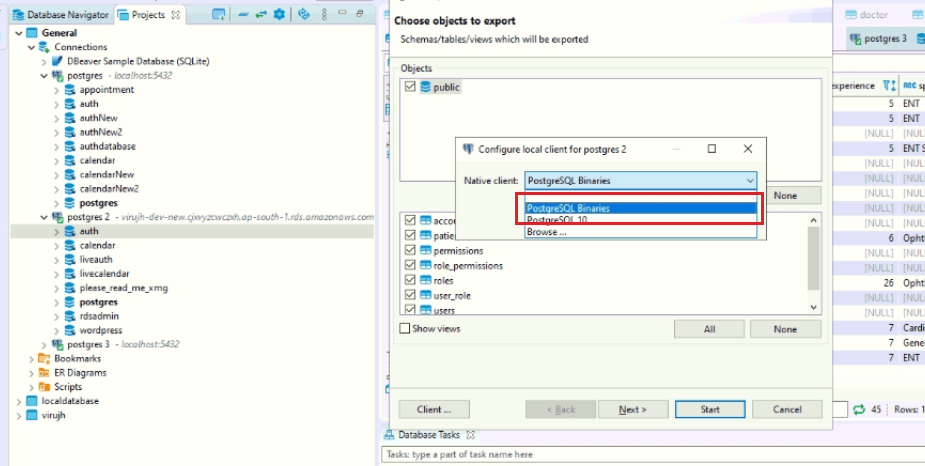Click the create new item icon in Projects toolbar
Screen dimensions: 925x466
coord(218,15)
